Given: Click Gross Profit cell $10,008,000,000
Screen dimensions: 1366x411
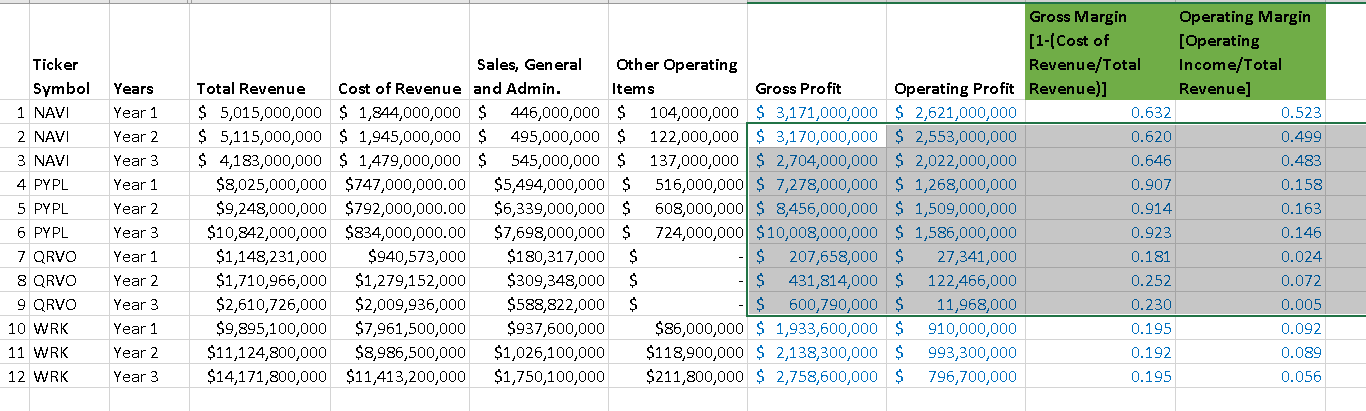Looking at the screenshot, I should (816, 233).
